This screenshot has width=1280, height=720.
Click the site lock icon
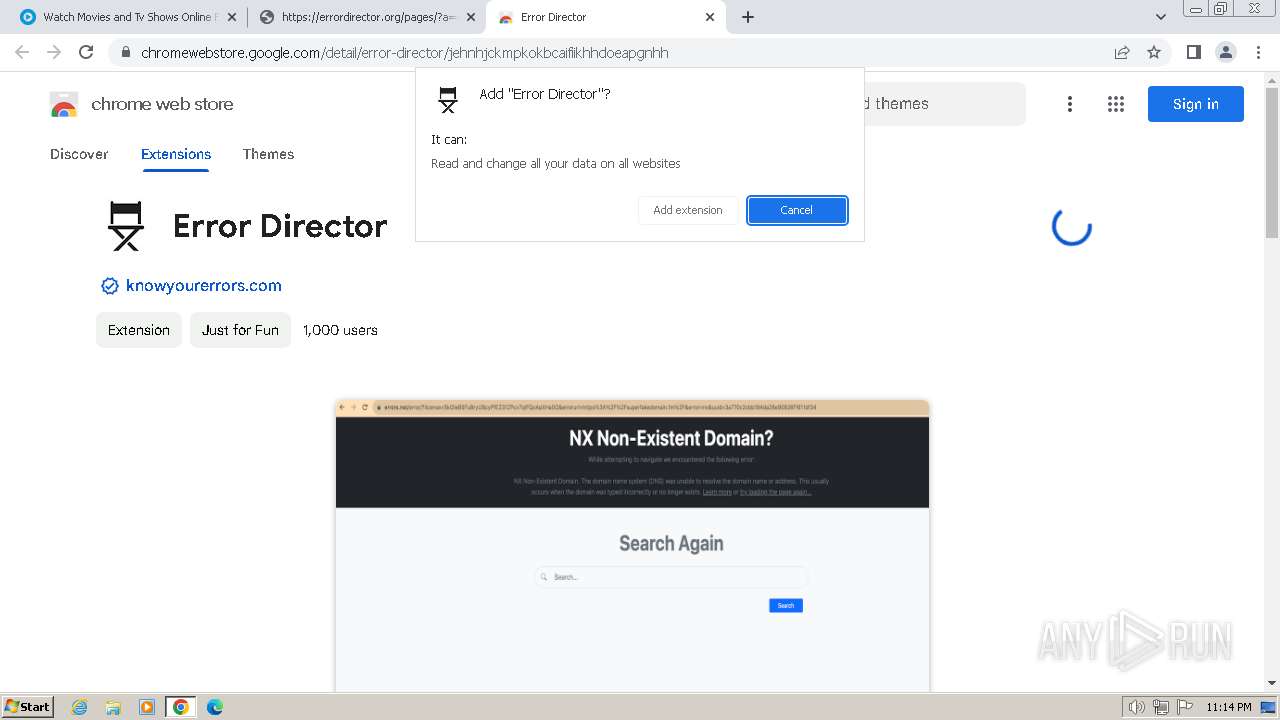click(125, 53)
